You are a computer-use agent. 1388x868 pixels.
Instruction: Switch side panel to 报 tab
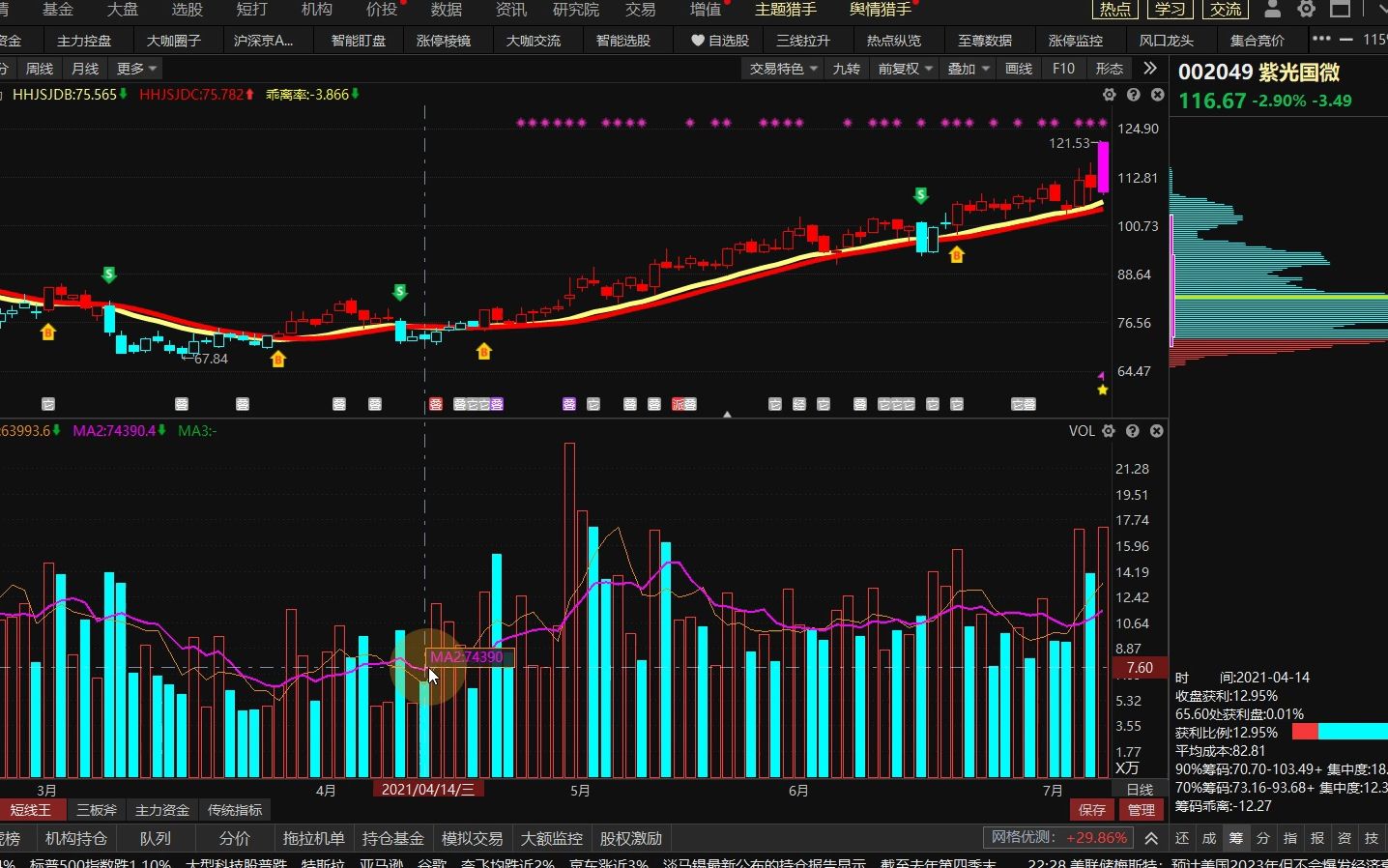[1317, 838]
